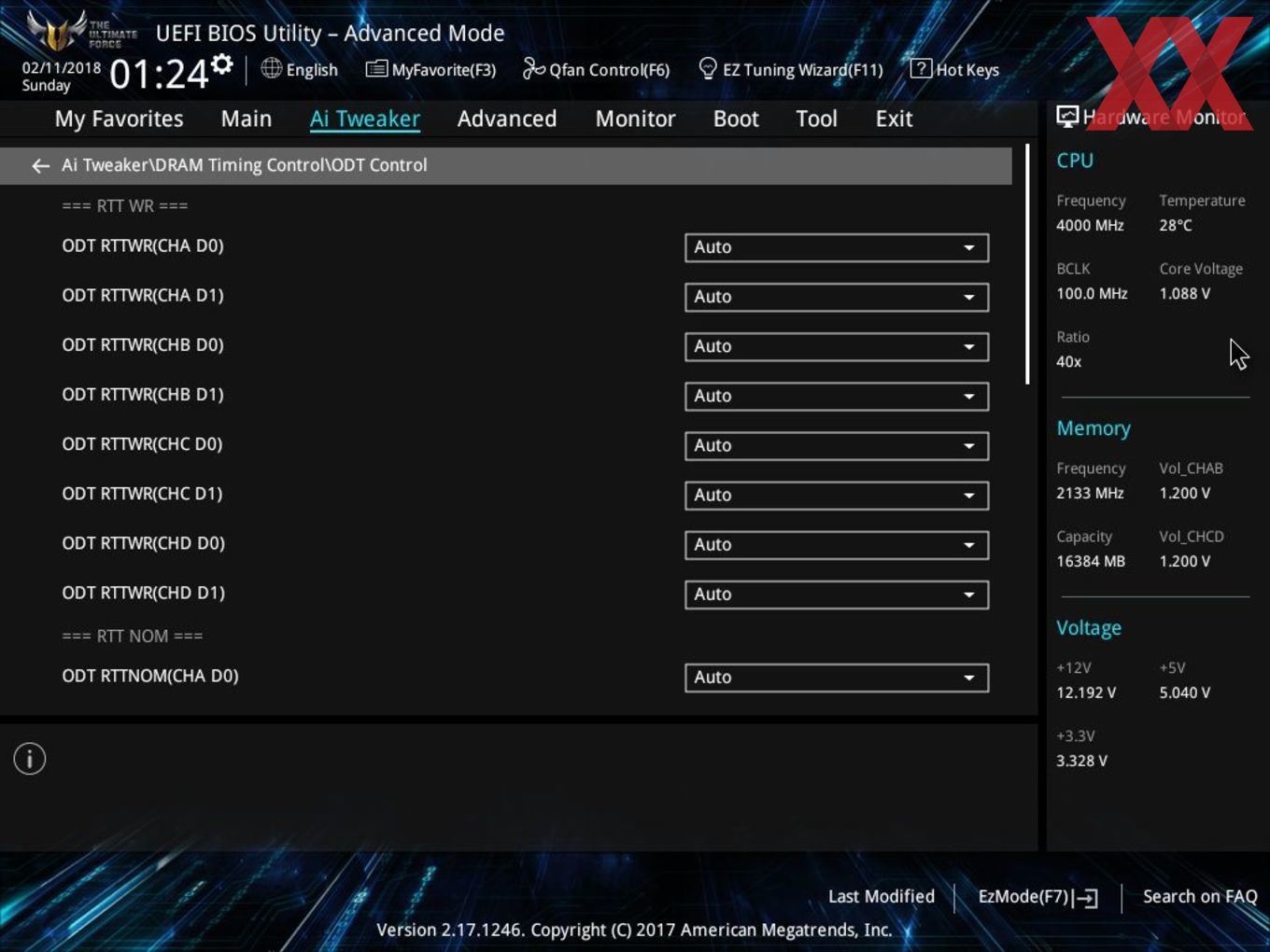Click the RTT NOM section header

[x=133, y=636]
